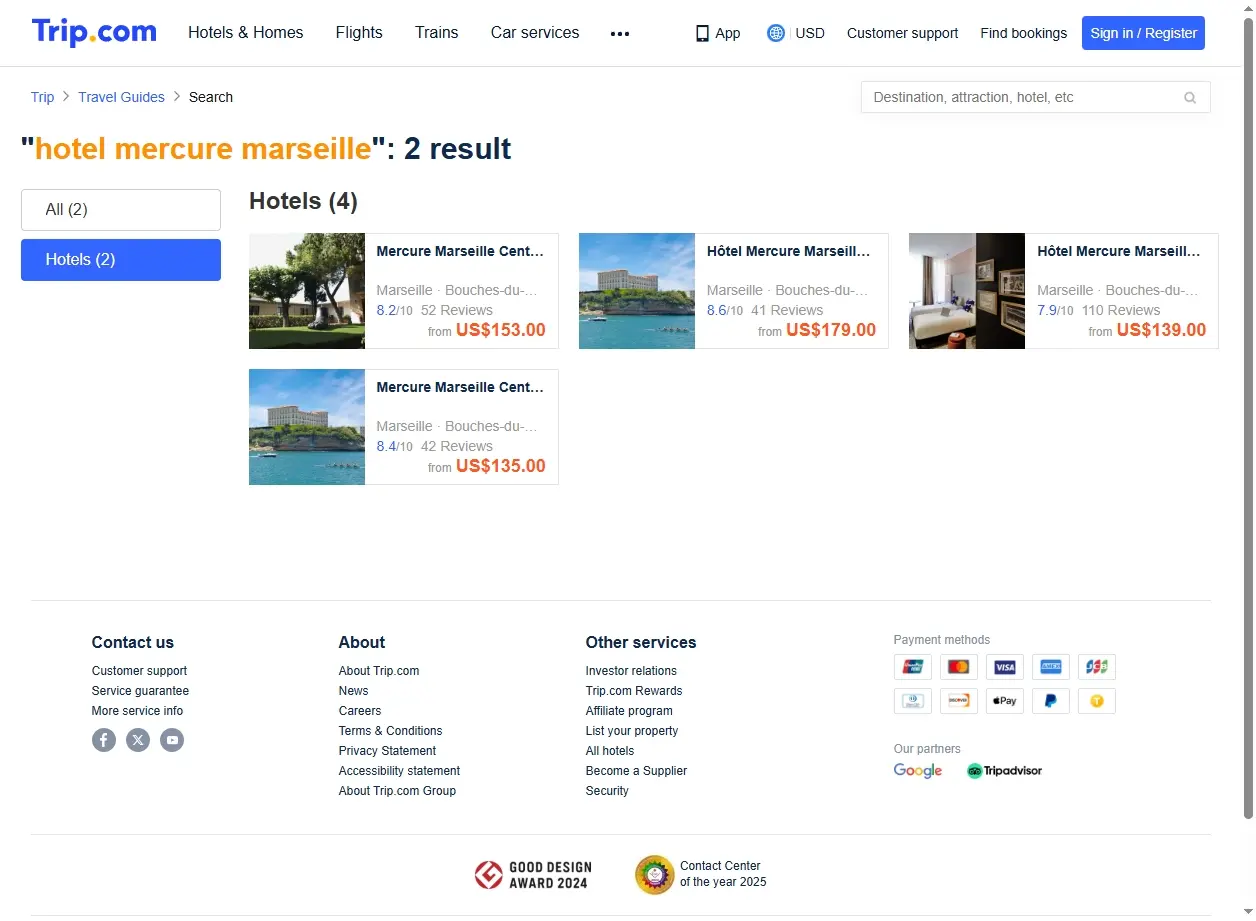This screenshot has width=1256, height=921.
Task: Open footer Service guarantee link
Action: point(140,691)
